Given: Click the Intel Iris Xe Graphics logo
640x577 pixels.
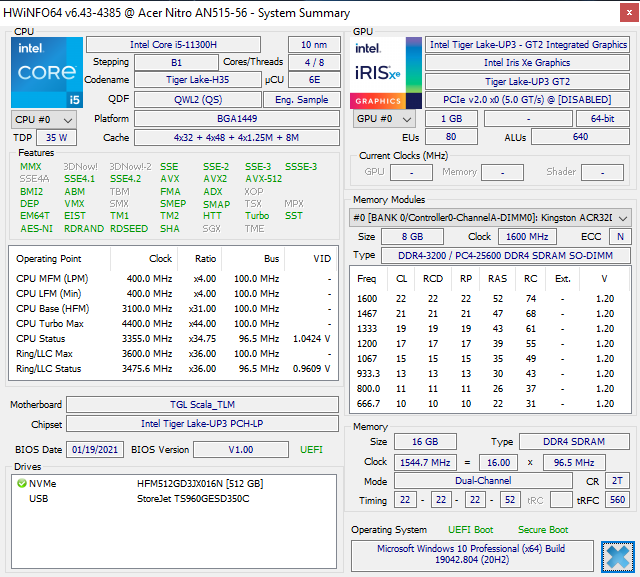Looking at the screenshot, I should coord(378,72).
